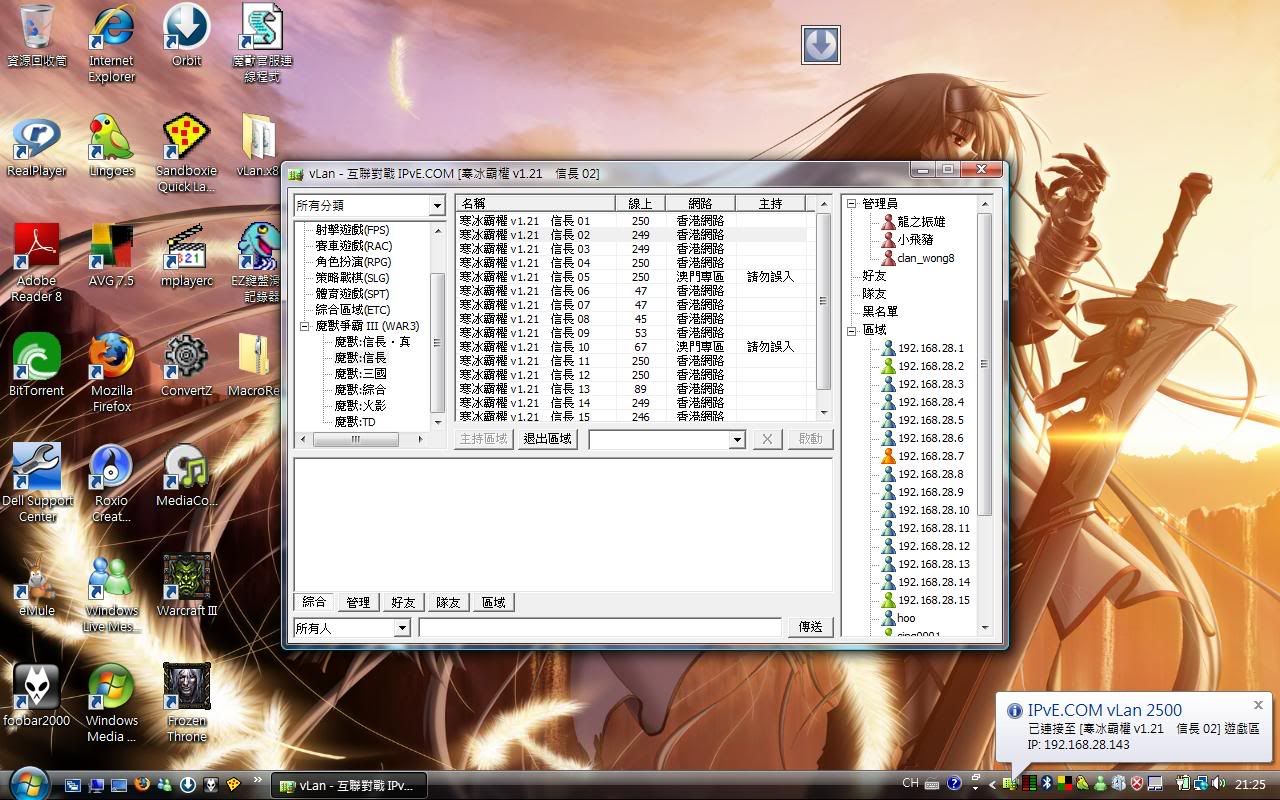Open Mozilla Firefox desktop shortcut
The width and height of the screenshot is (1280, 800).
click(x=111, y=358)
